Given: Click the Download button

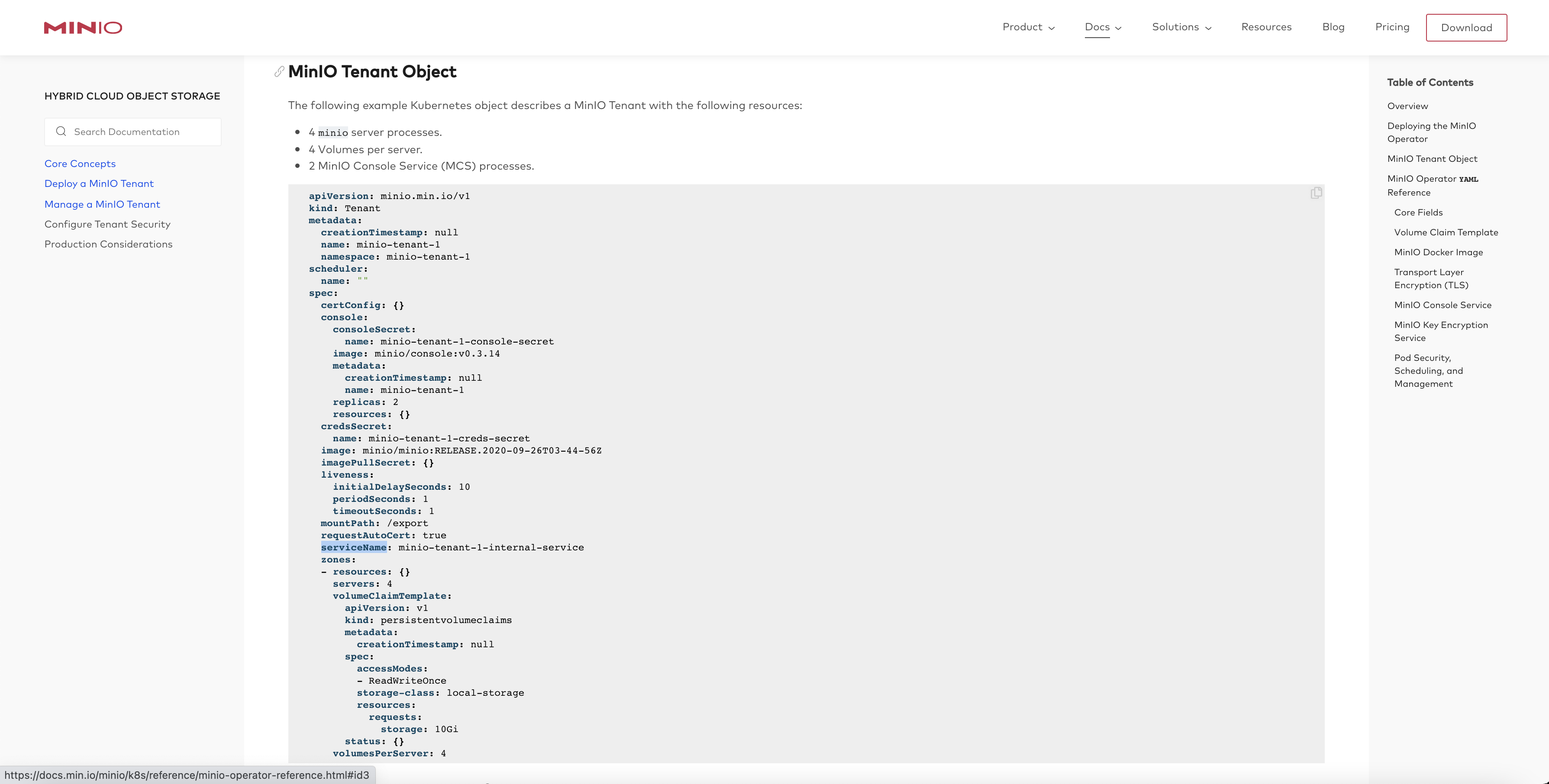Looking at the screenshot, I should pyautogui.click(x=1467, y=27).
